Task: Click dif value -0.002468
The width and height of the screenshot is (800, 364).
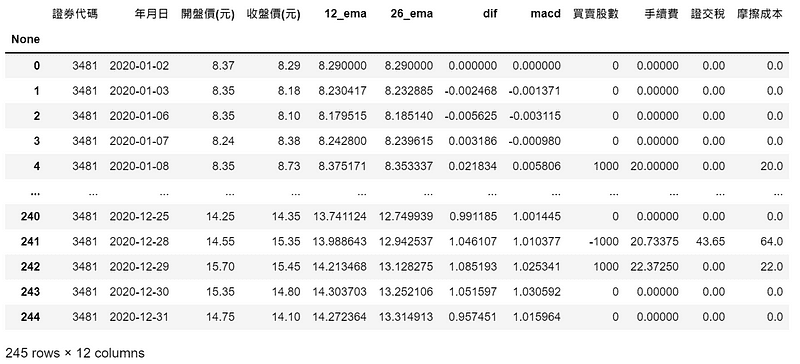Action: [470, 91]
